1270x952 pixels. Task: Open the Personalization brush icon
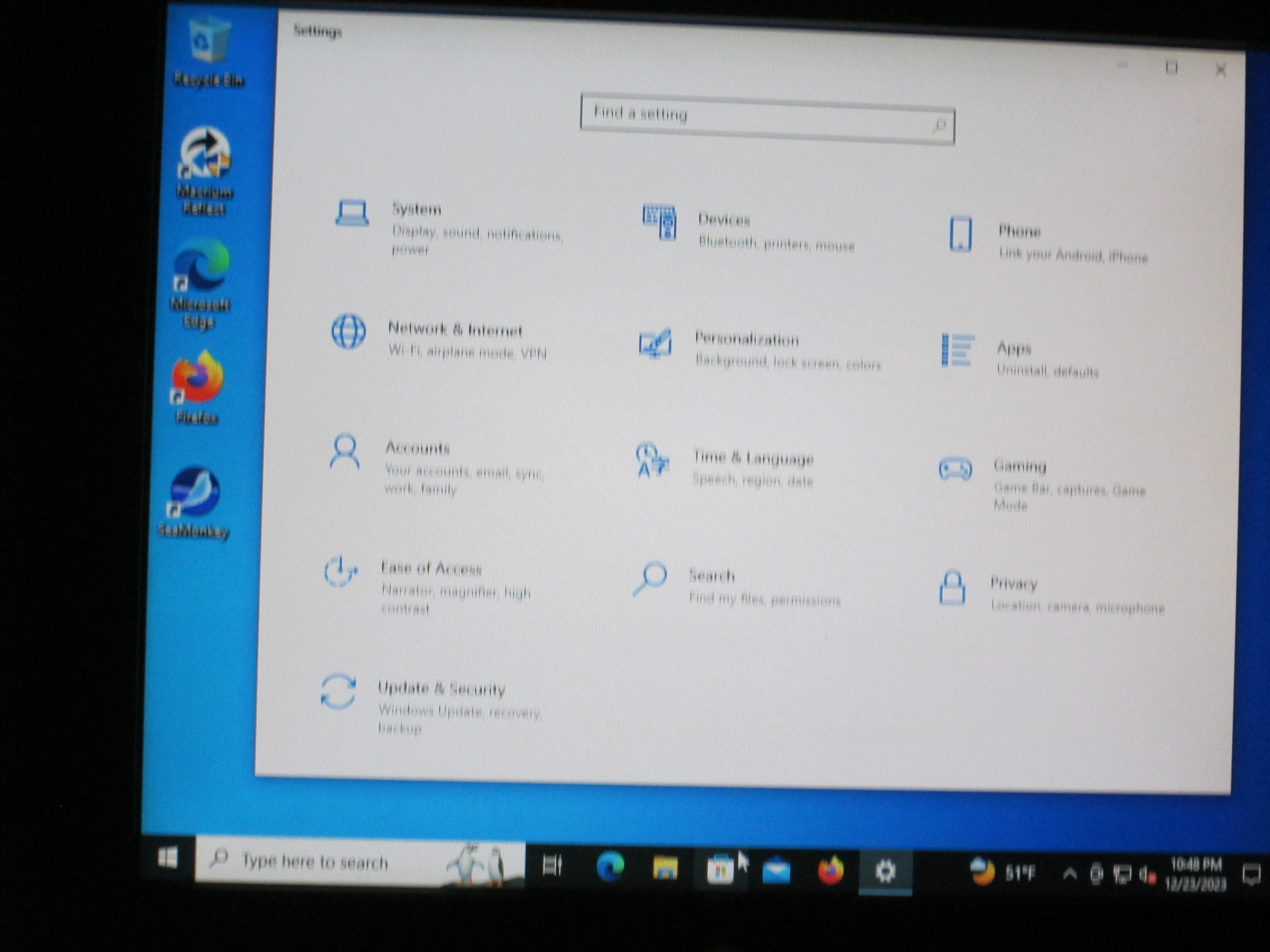click(x=655, y=343)
